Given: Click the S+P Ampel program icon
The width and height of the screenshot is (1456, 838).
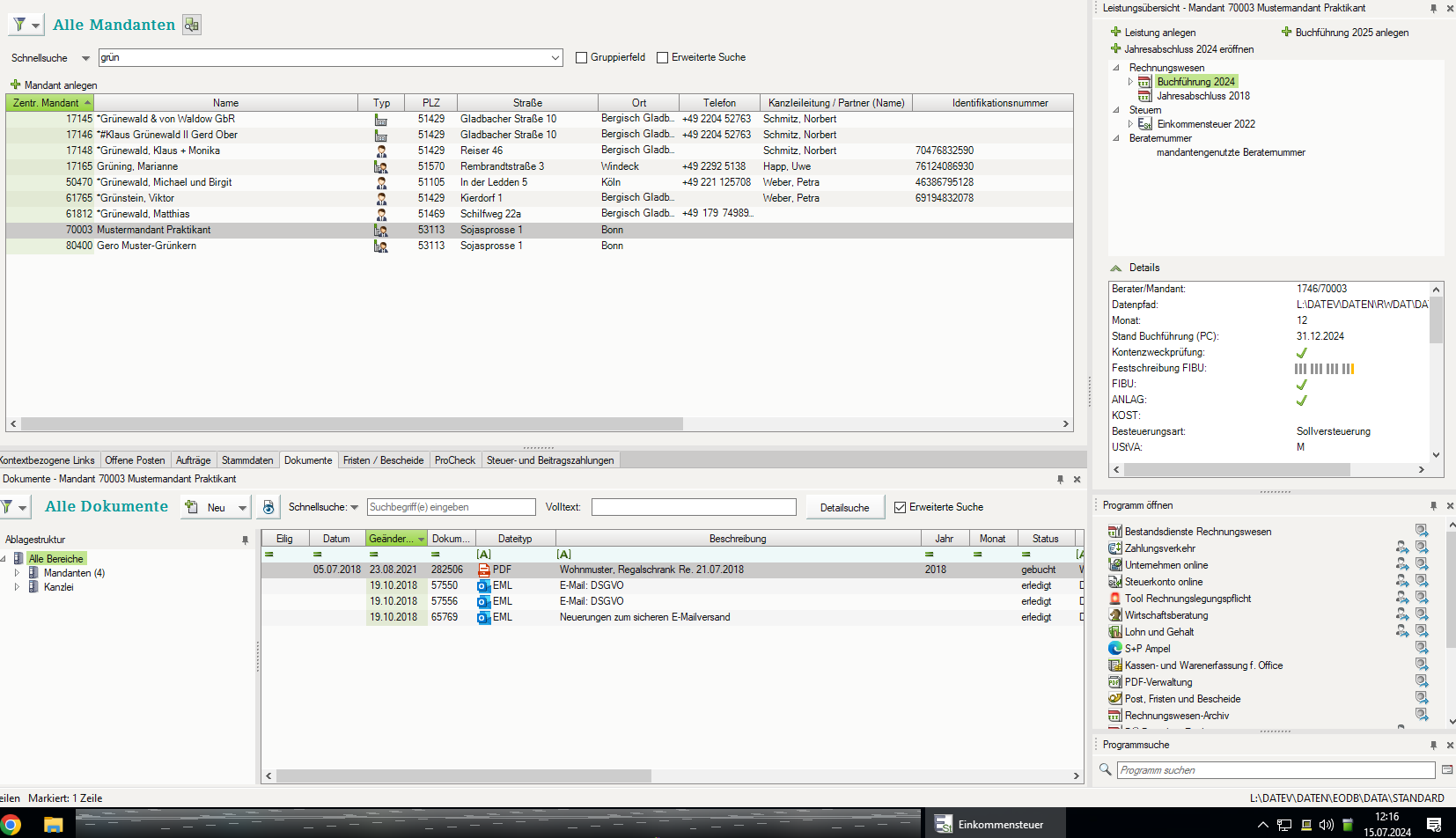Looking at the screenshot, I should coord(1114,649).
